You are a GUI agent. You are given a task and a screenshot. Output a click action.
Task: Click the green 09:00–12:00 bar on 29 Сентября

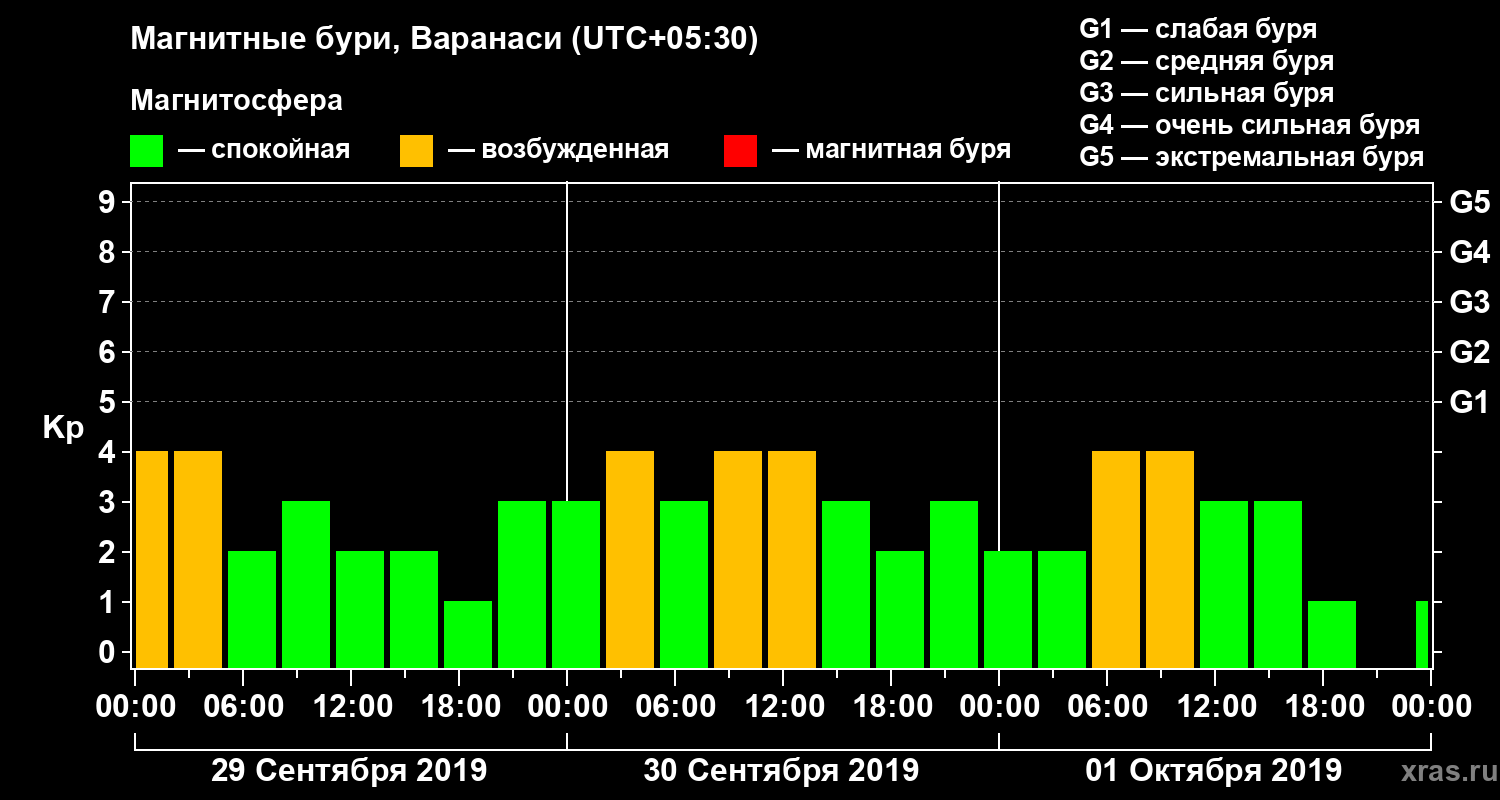coord(306,584)
